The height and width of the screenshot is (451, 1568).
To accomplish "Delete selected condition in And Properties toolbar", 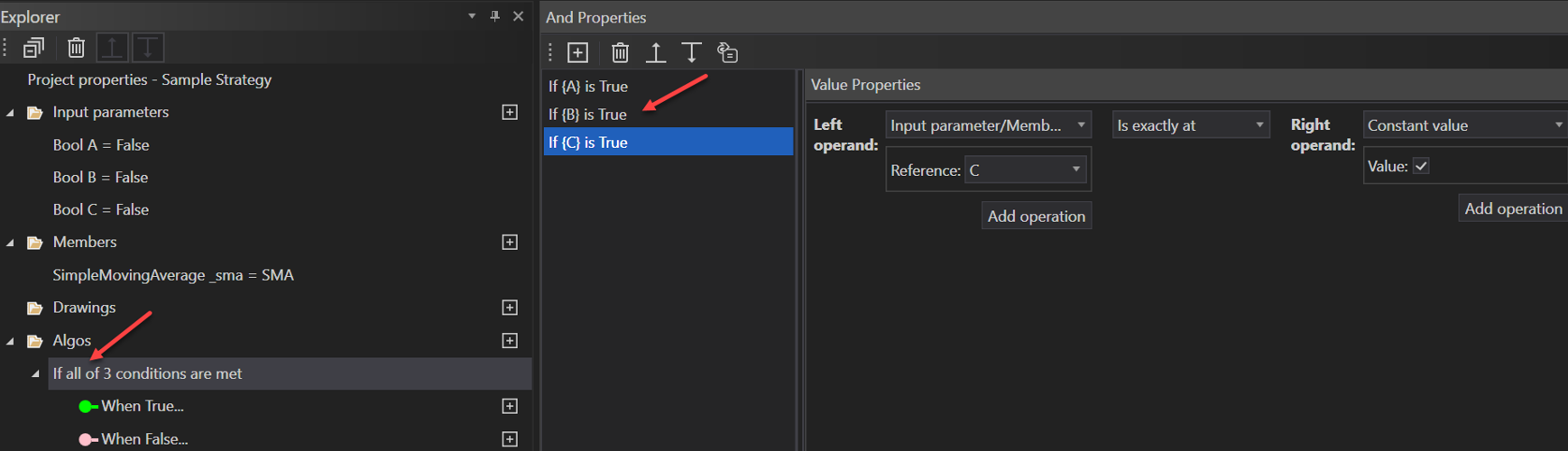I will pos(620,53).
